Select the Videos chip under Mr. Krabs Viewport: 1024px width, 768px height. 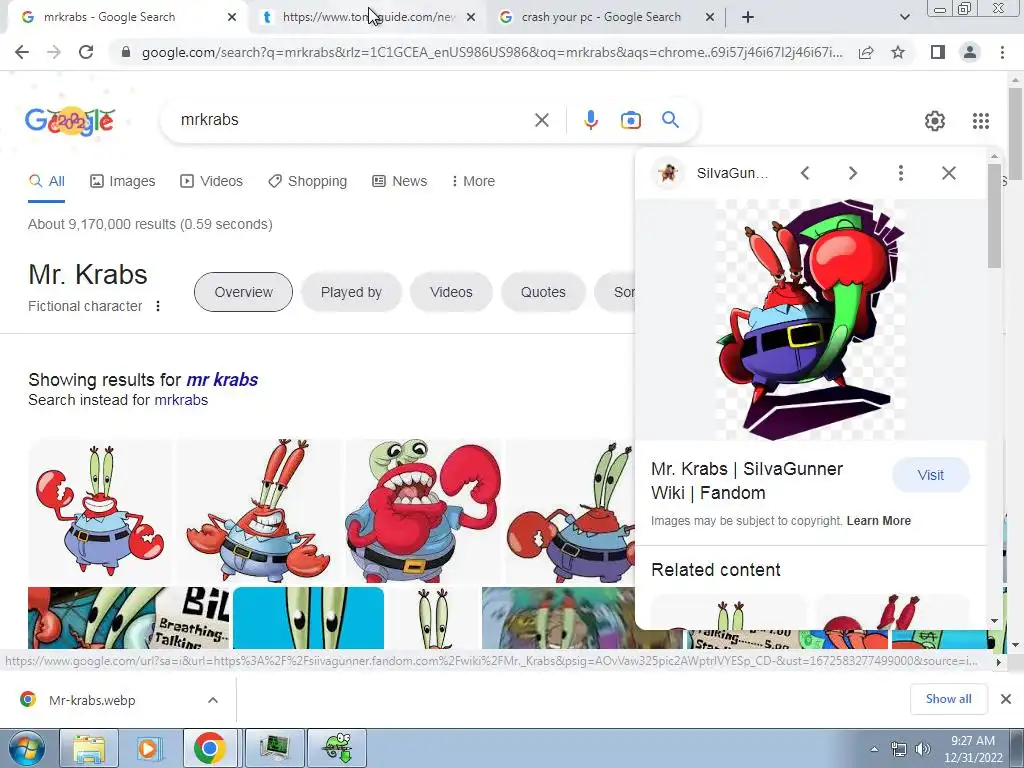click(x=451, y=292)
